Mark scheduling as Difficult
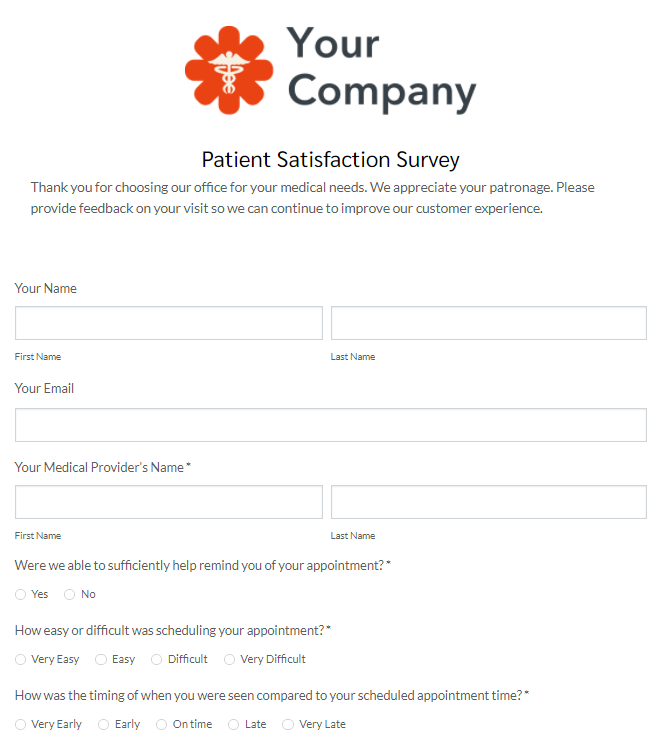The image size is (663, 745). click(156, 659)
